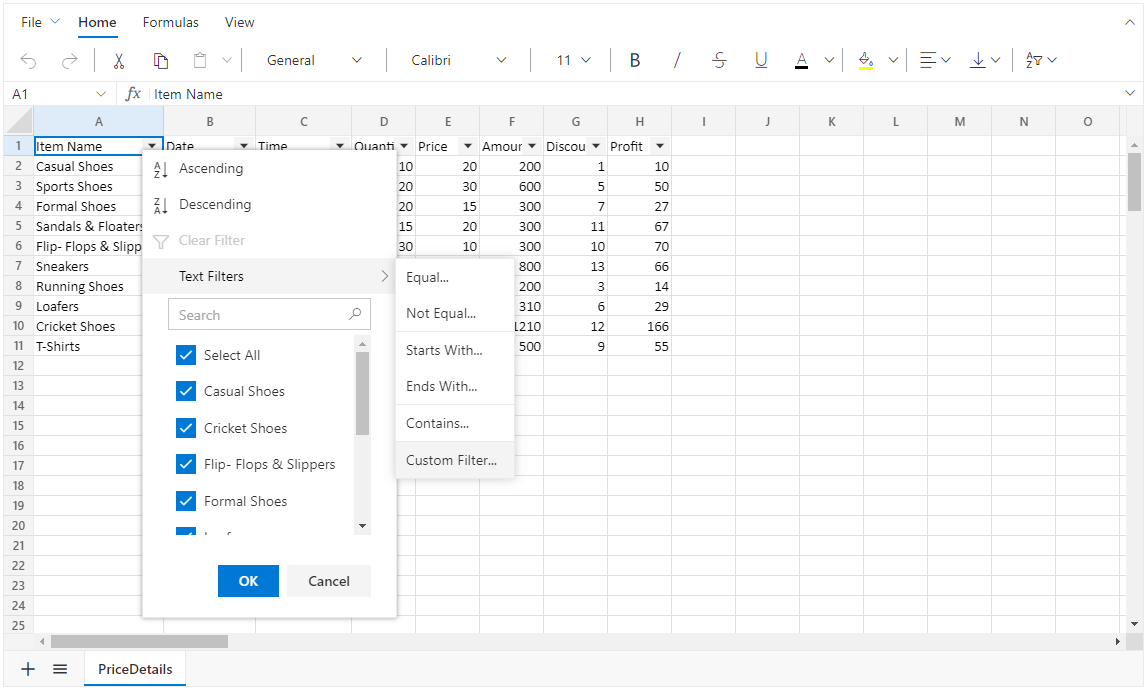
Task: Click the Undo arrow icon
Action: pos(28,61)
